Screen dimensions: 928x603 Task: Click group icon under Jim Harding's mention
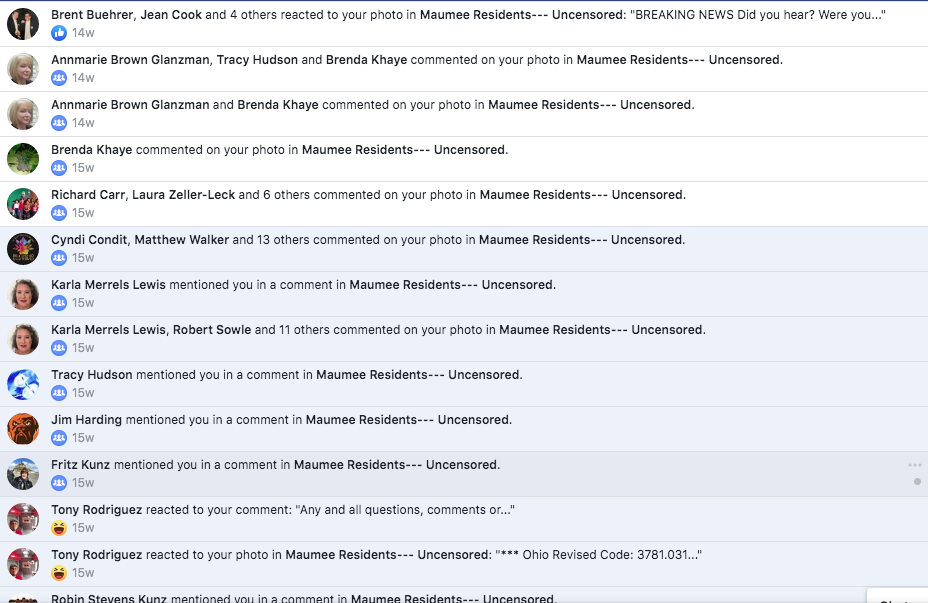click(x=59, y=438)
